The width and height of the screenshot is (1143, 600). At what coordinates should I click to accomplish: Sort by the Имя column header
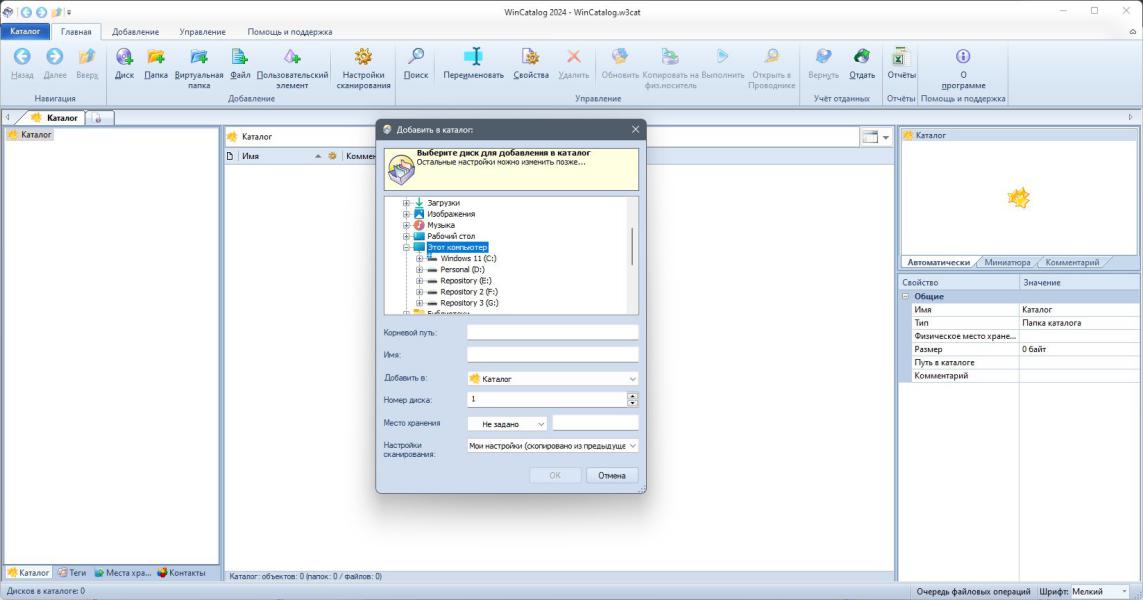[281, 156]
